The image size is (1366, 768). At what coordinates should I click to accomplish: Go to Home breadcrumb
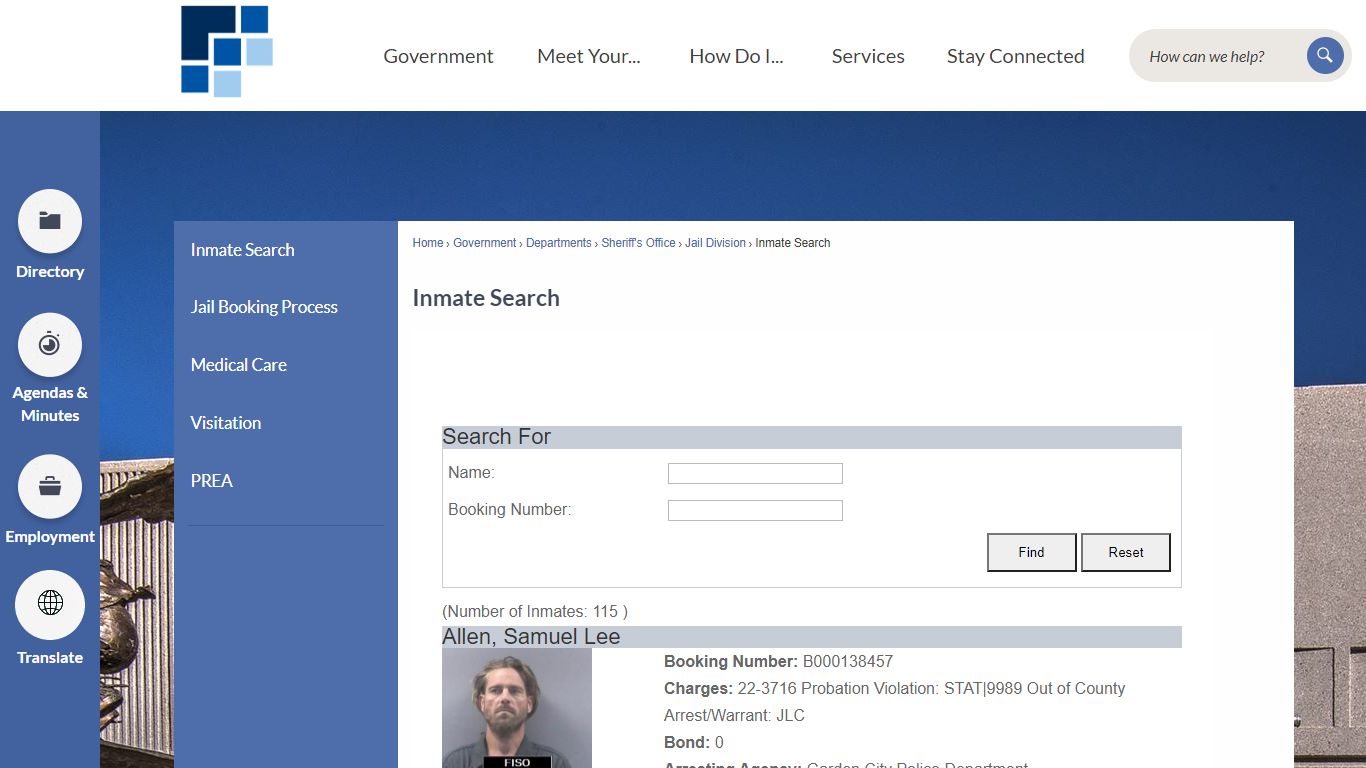tap(428, 243)
